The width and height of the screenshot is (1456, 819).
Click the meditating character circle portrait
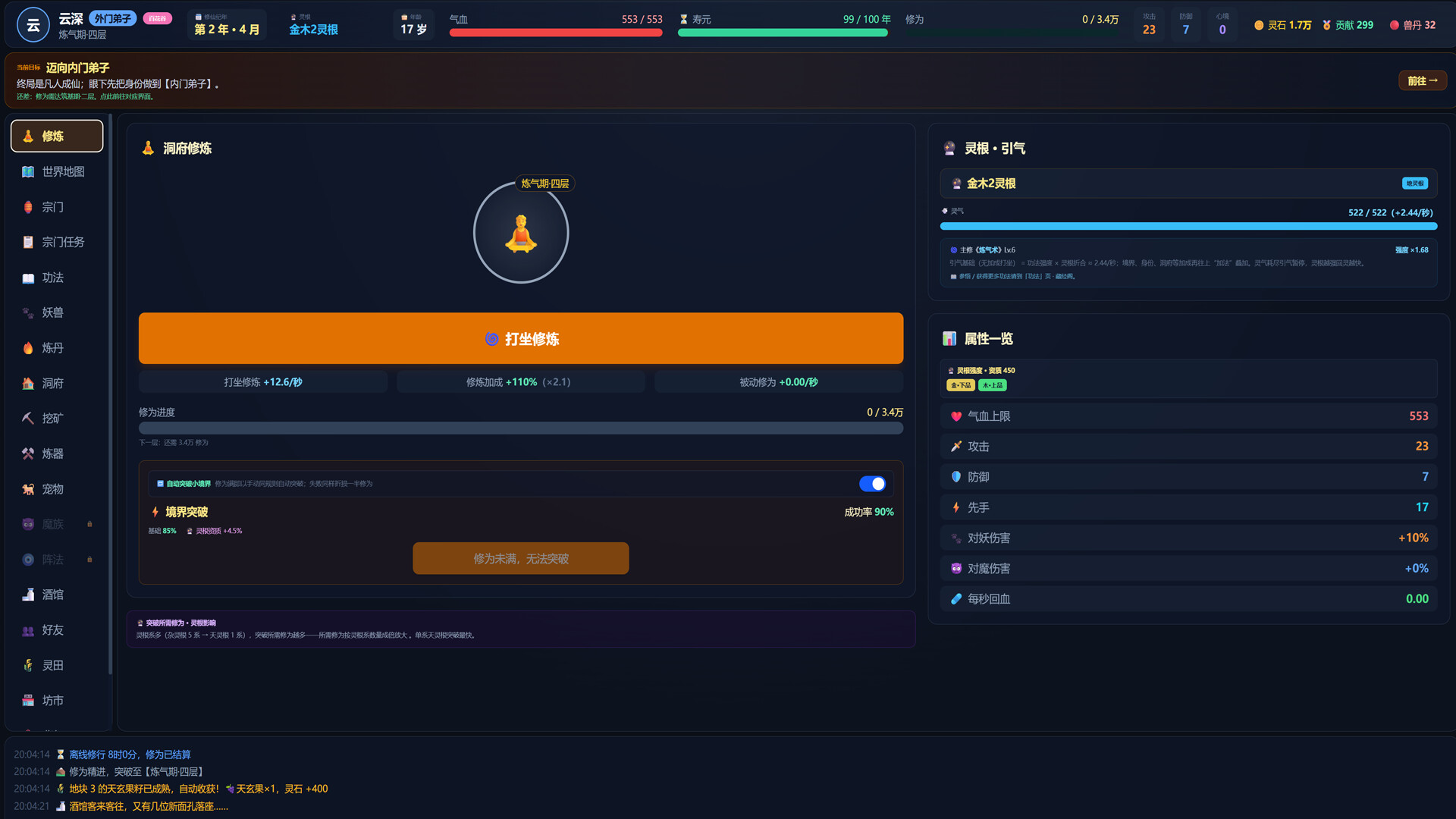tap(521, 233)
